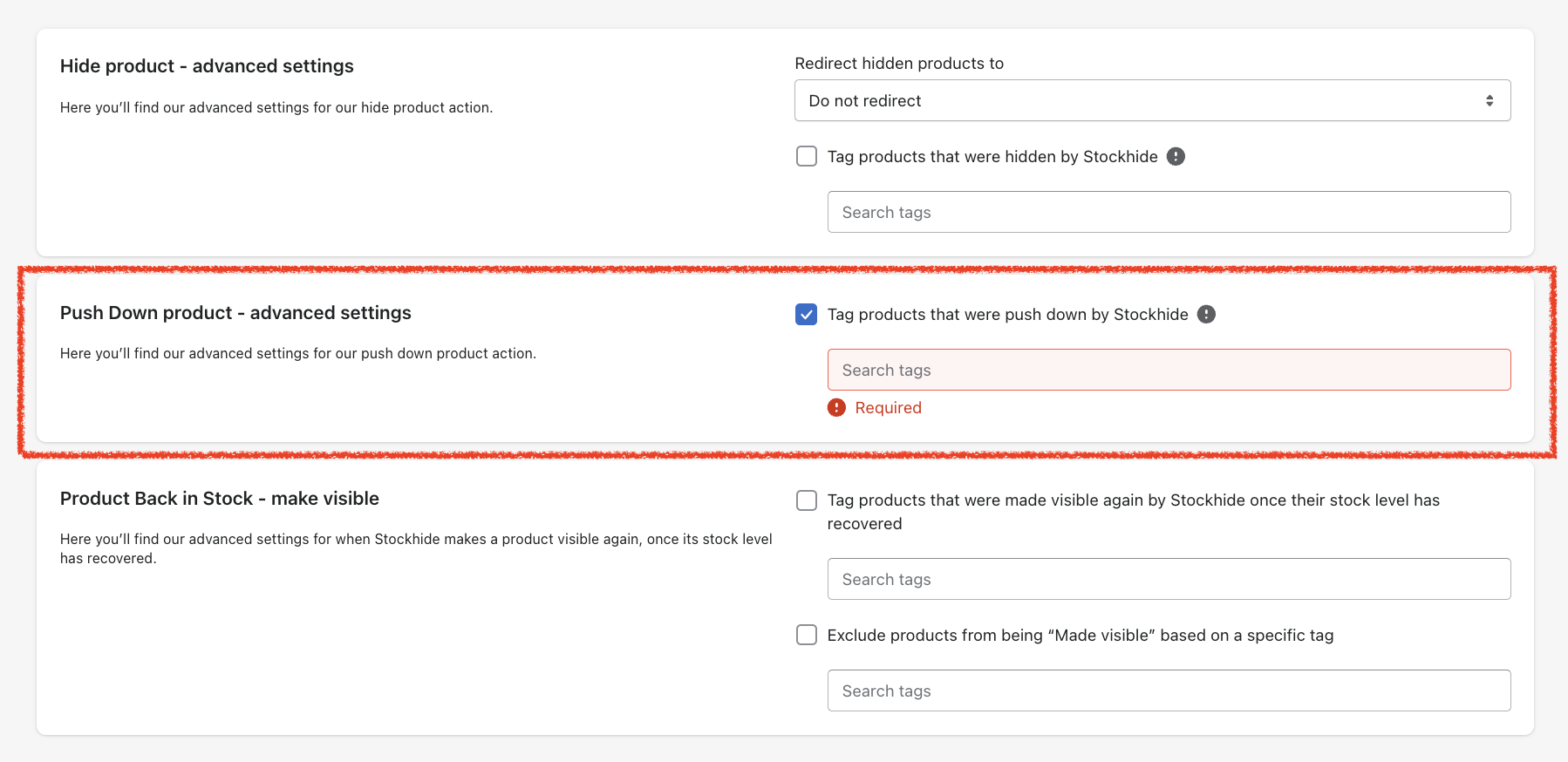Click the Required validation message text
Screen dimensions: 1568x762
click(888, 407)
